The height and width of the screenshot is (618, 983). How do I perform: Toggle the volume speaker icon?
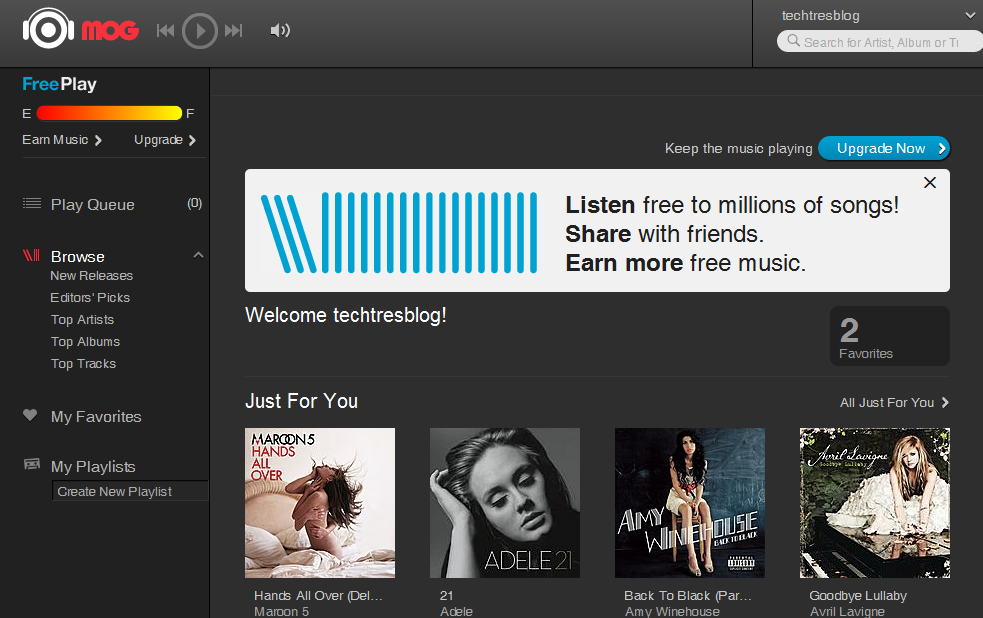tap(280, 30)
